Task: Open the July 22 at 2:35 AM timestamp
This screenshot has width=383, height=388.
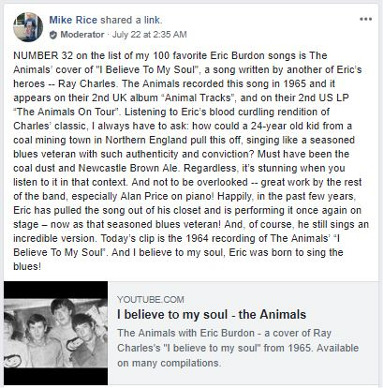Action: click(149, 35)
